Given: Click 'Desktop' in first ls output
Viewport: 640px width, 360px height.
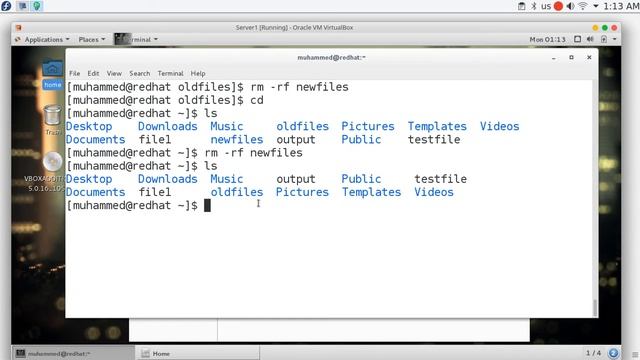Looking at the screenshot, I should [x=89, y=127].
